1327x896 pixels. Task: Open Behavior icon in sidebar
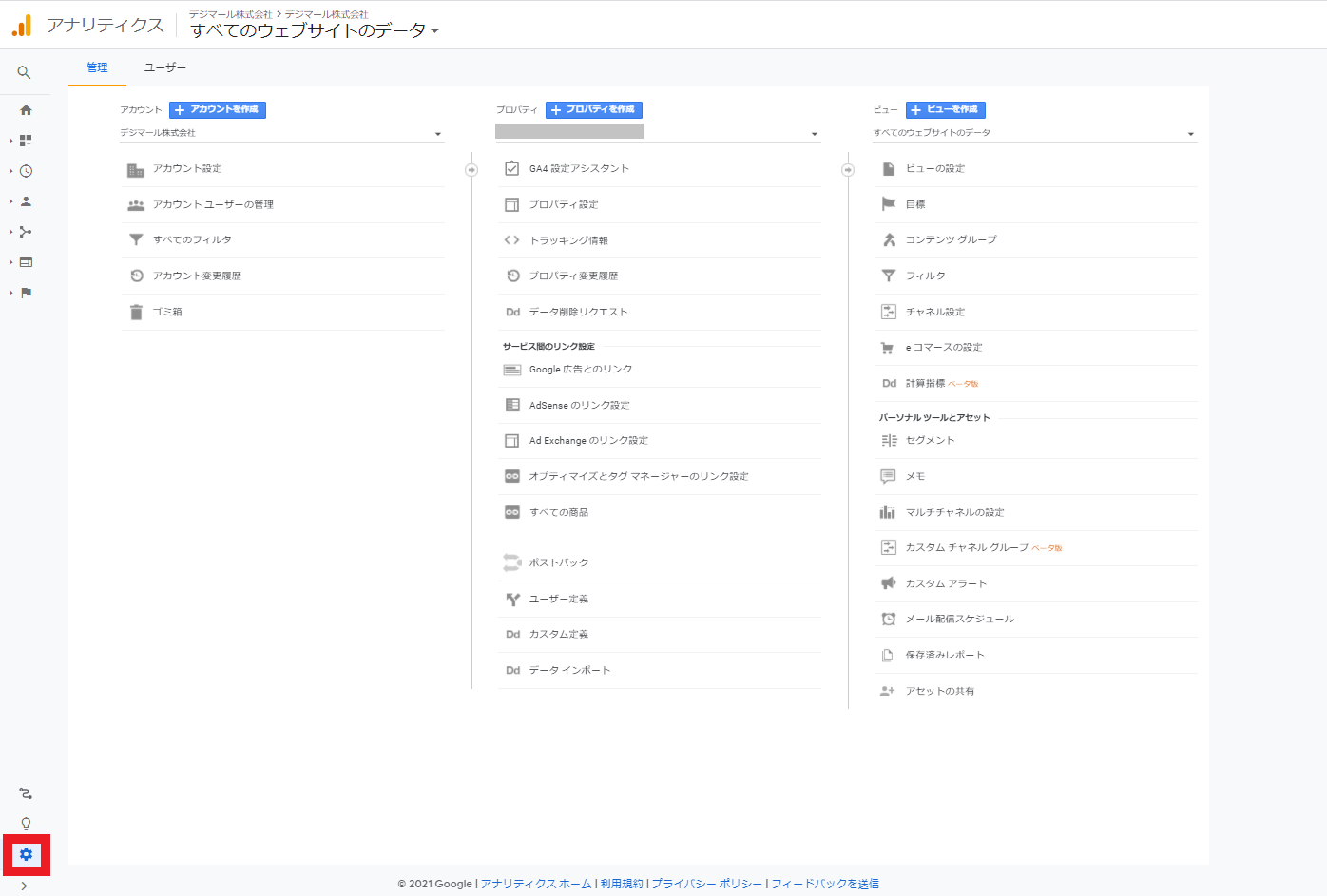[x=26, y=262]
